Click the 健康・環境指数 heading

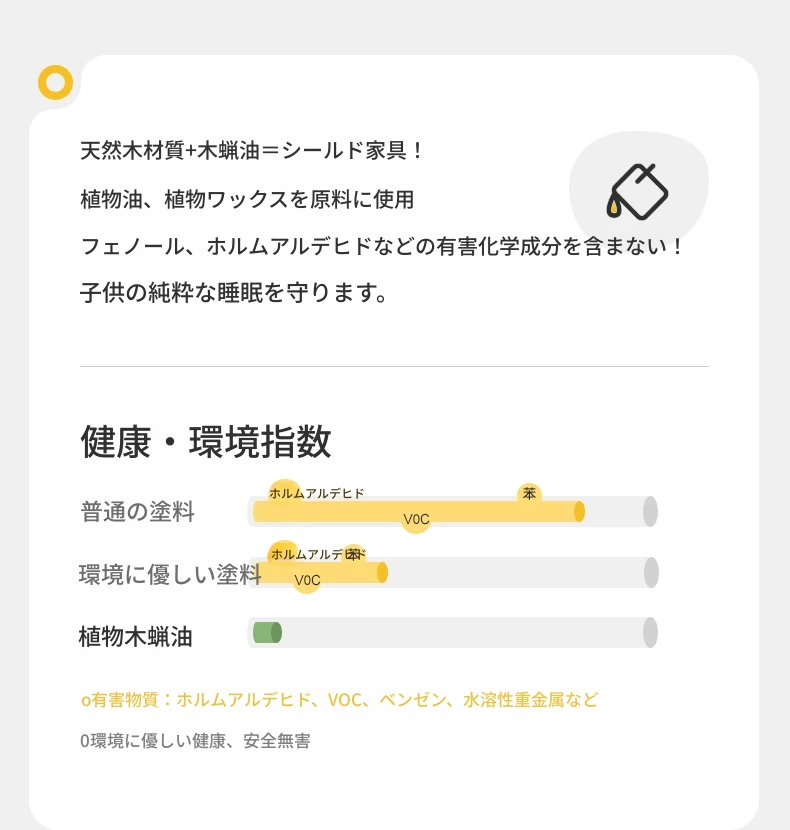[206, 441]
